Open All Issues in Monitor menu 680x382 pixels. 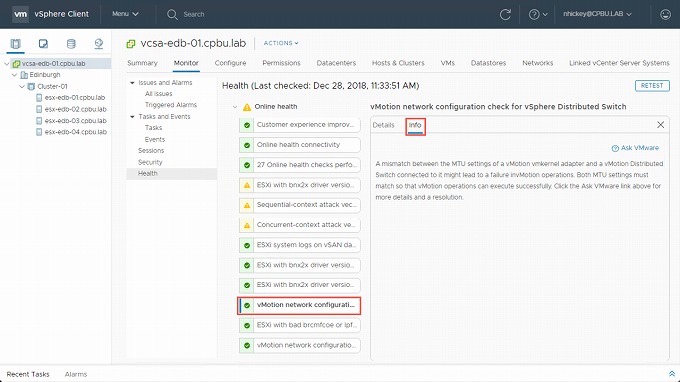point(158,94)
